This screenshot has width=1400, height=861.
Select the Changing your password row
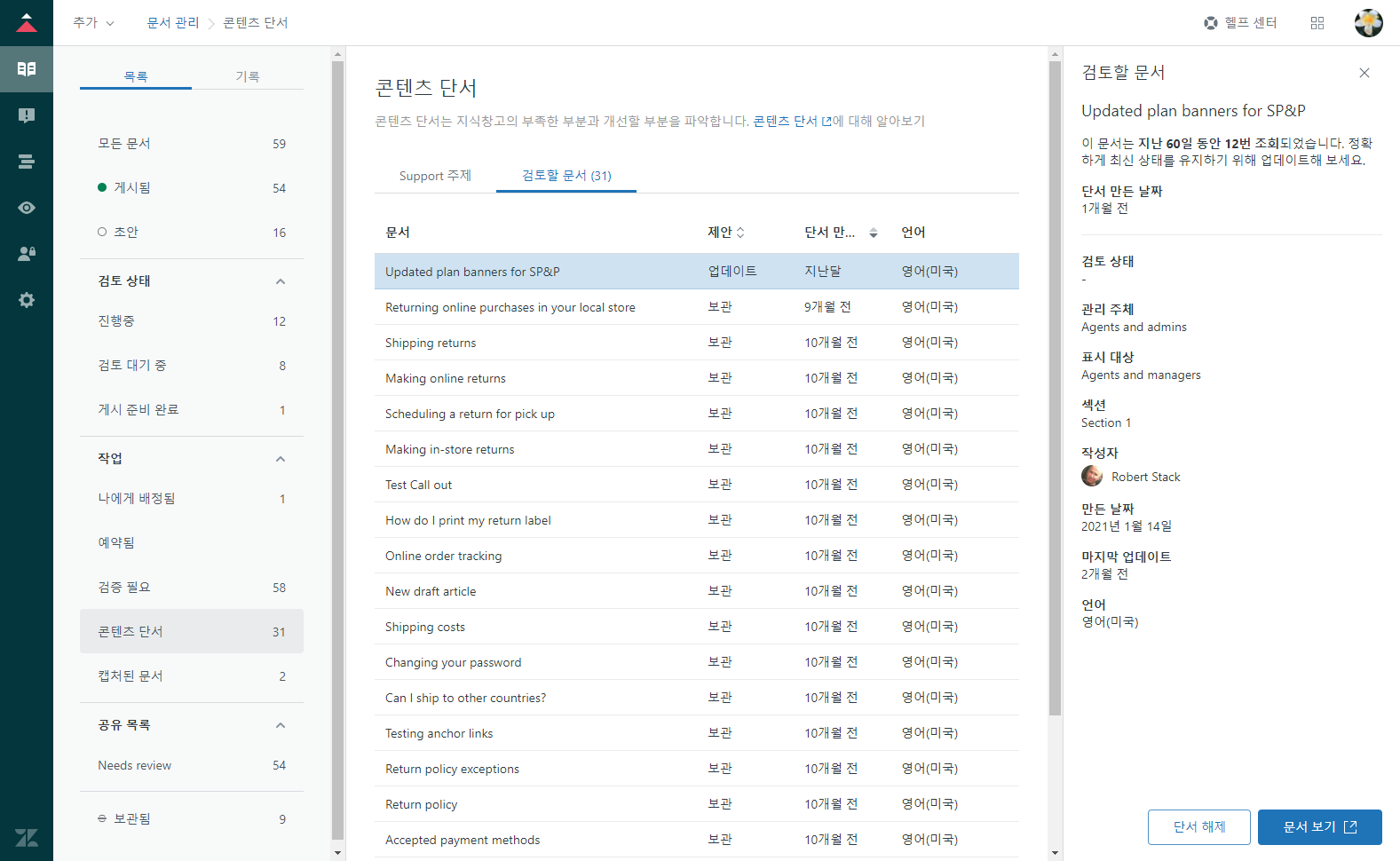tap(697, 662)
